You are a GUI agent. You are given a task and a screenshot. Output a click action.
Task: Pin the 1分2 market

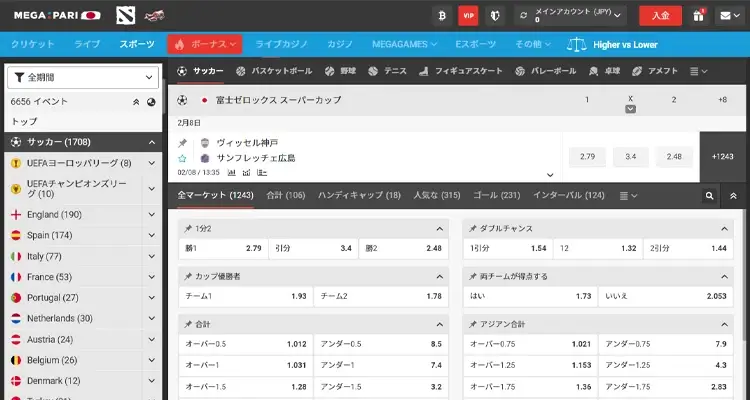click(188, 229)
